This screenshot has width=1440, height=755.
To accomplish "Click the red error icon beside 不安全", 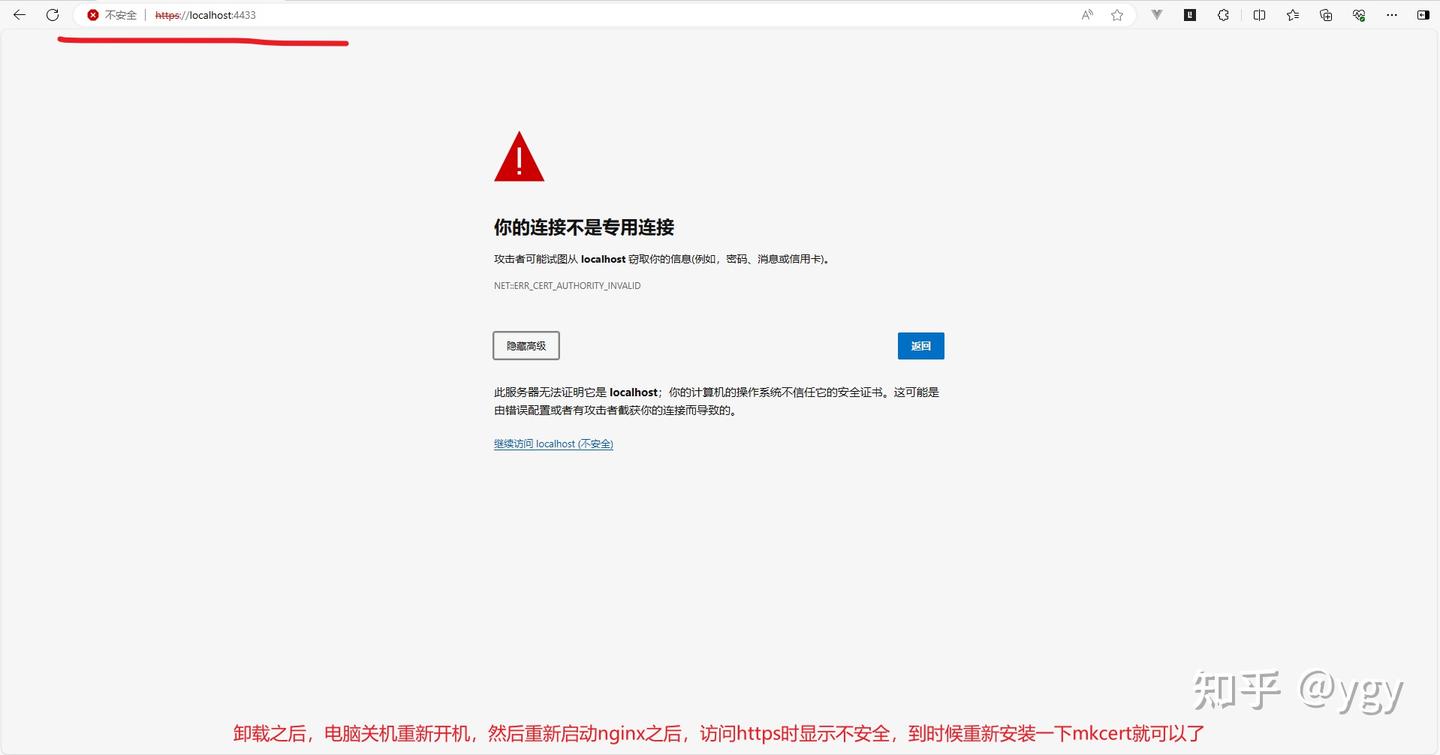I will [94, 15].
